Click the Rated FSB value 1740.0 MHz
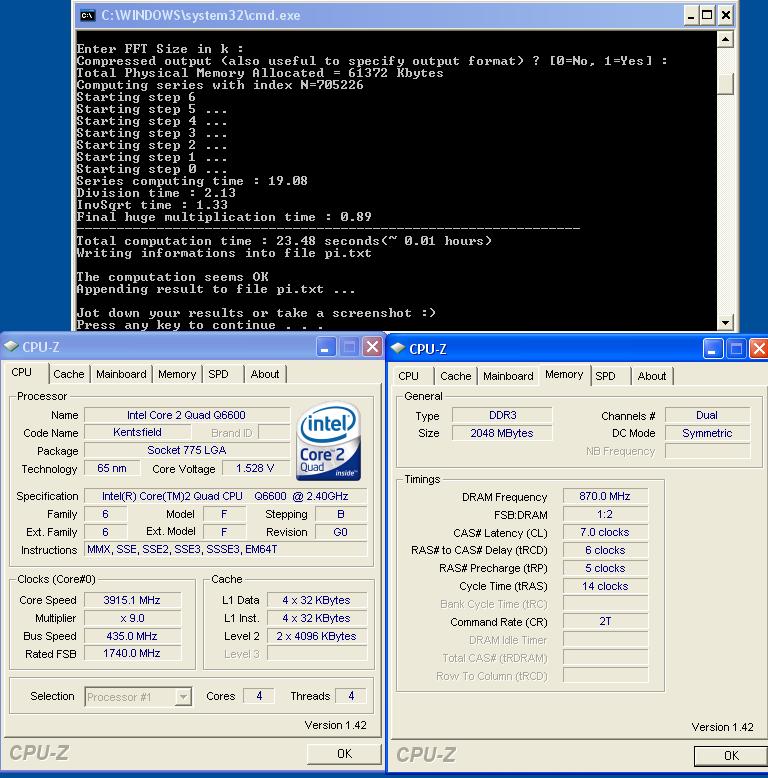This screenshot has height=778, width=768. (x=132, y=653)
